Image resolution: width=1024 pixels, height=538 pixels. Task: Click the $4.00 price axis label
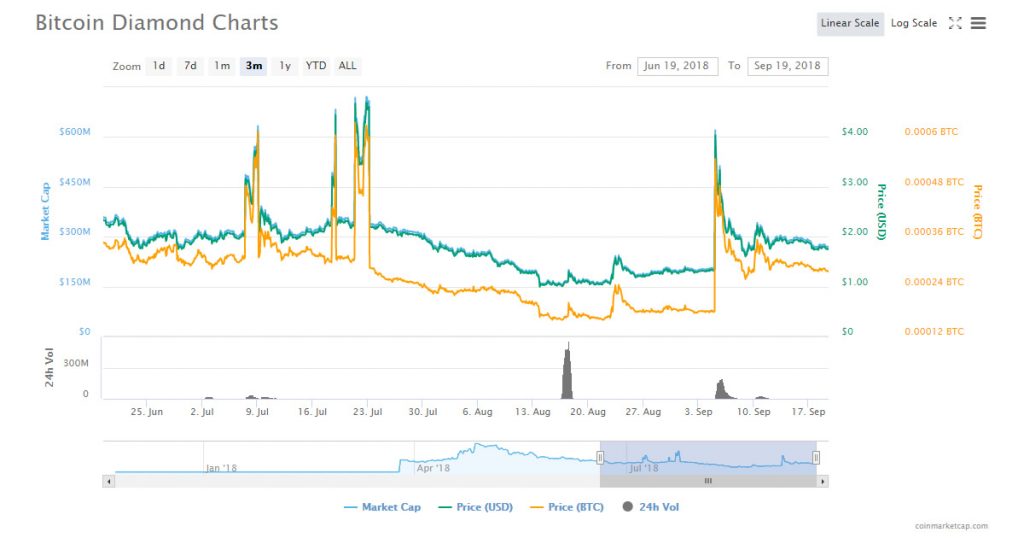pyautogui.click(x=855, y=132)
